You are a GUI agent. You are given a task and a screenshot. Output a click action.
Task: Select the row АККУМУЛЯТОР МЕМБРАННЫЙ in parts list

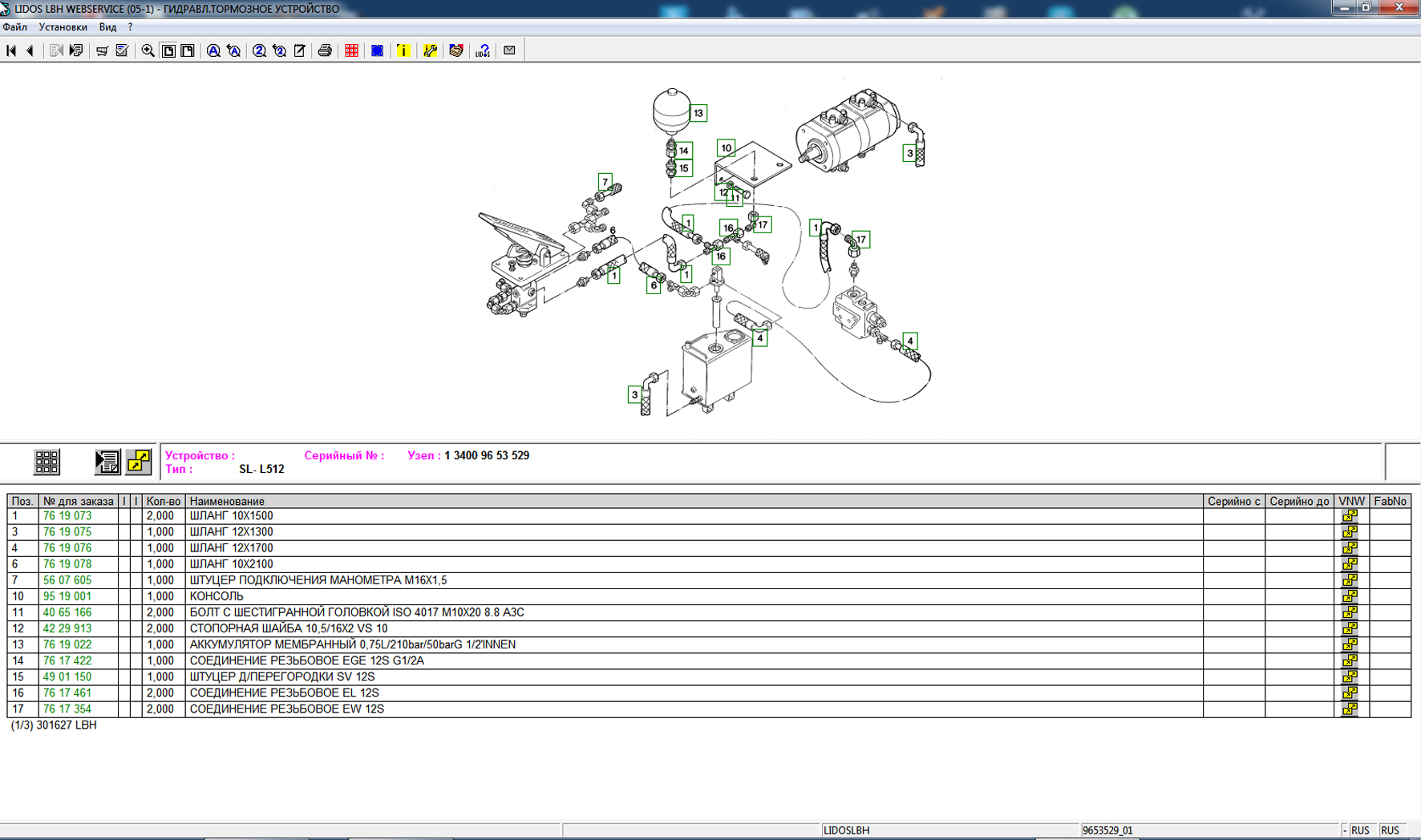pyautogui.click(x=352, y=644)
